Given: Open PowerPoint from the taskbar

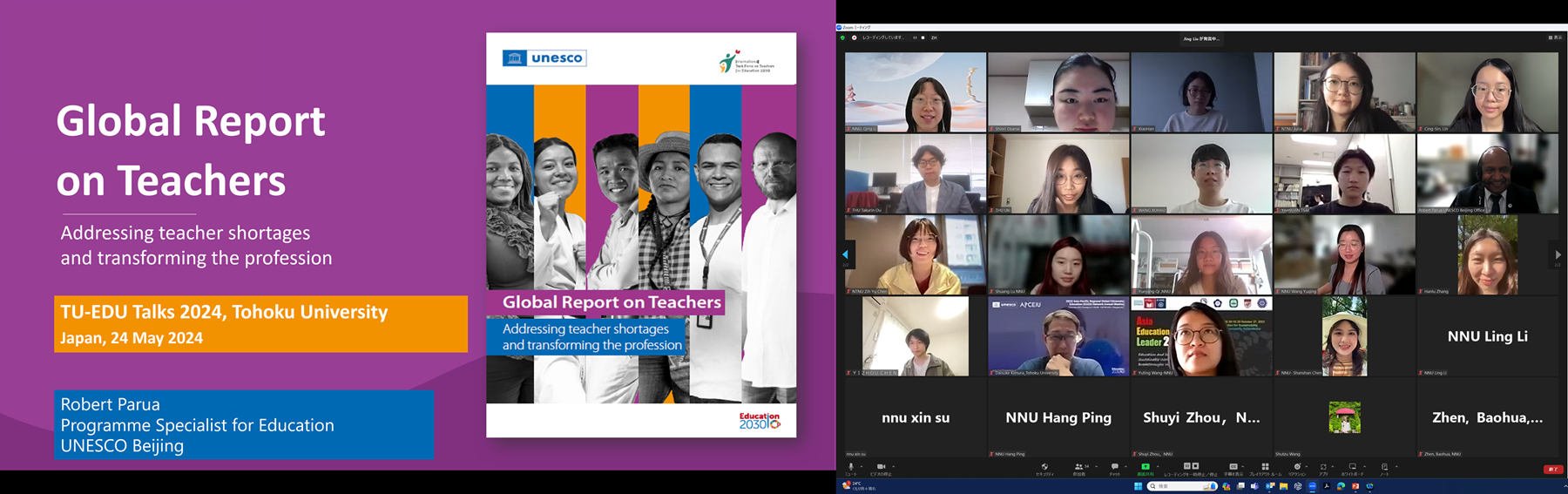Looking at the screenshot, I should pyautogui.click(x=1355, y=486).
